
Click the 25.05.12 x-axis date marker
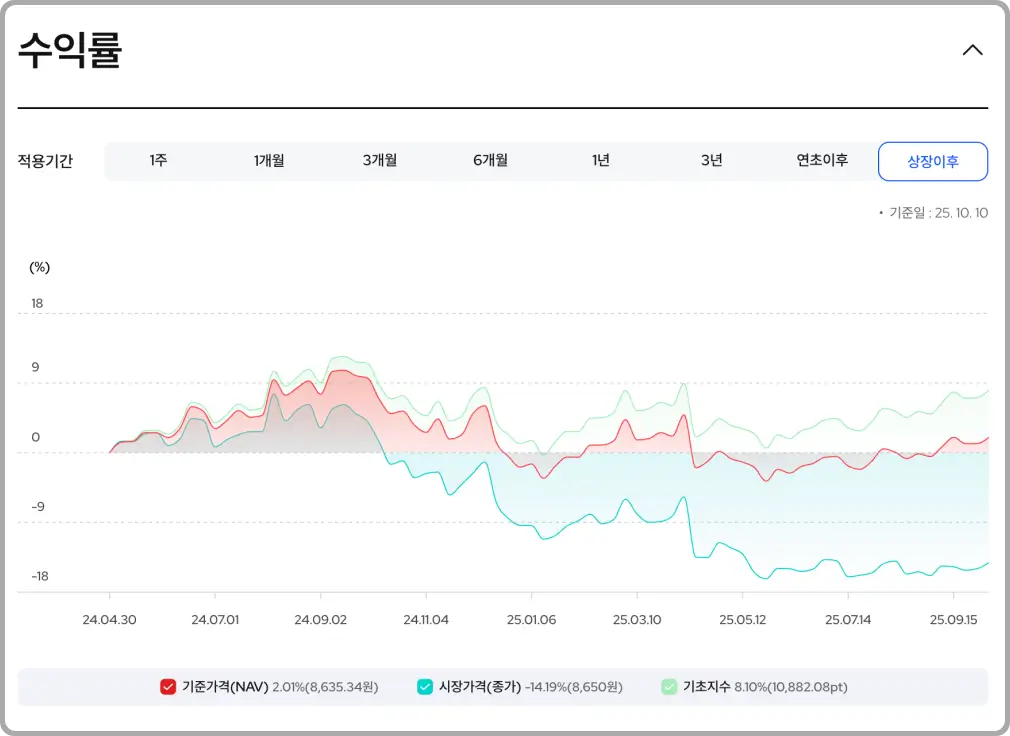pos(740,620)
